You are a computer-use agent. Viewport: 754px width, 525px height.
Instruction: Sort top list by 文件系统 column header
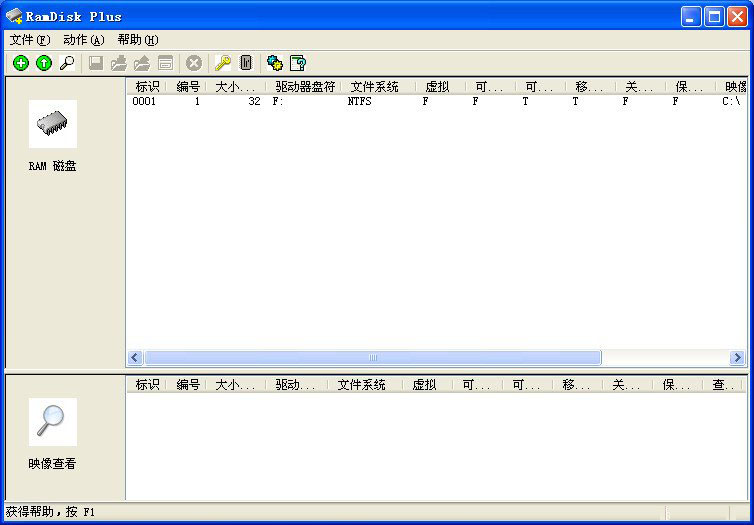(374, 87)
